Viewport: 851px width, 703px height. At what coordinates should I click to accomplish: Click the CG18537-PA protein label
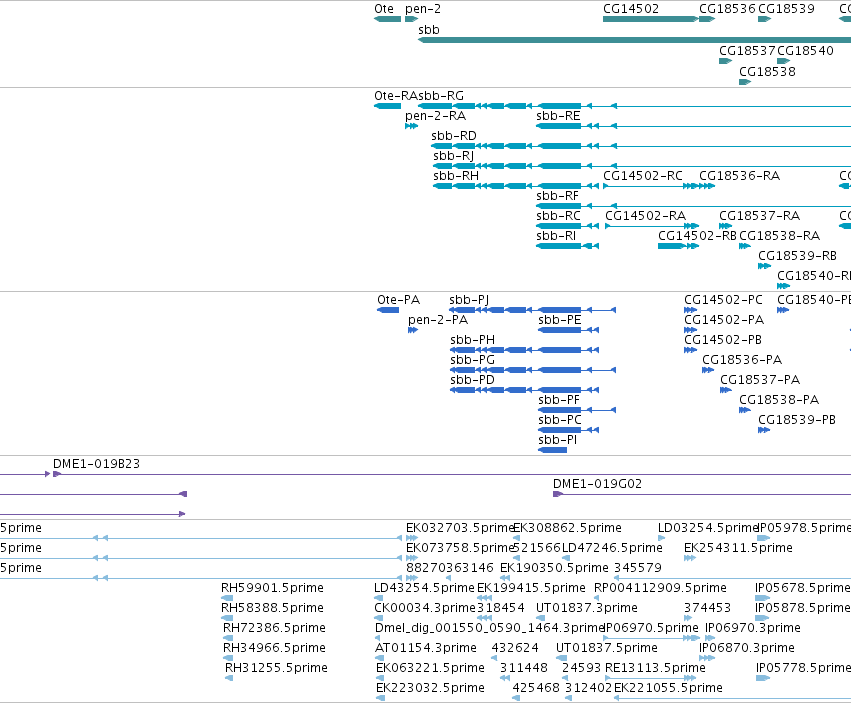coord(760,380)
